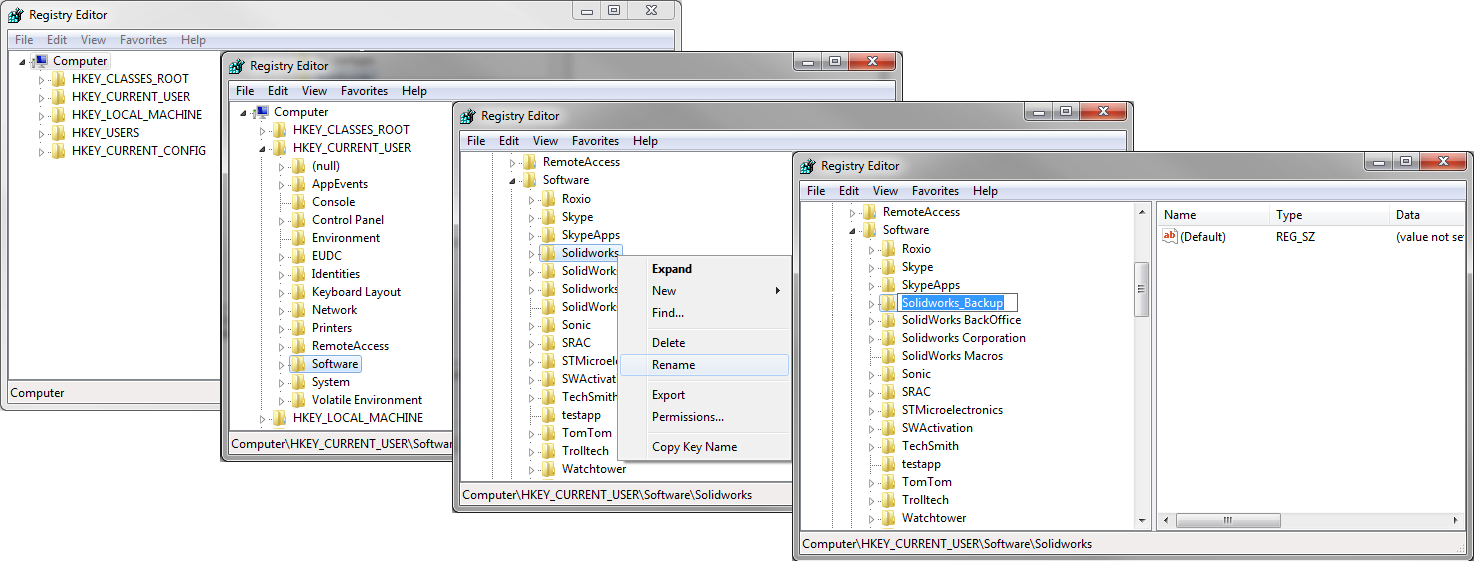This screenshot has height=561, width=1475.
Task: Click the Solidworks_Backup rename text field
Action: click(958, 303)
